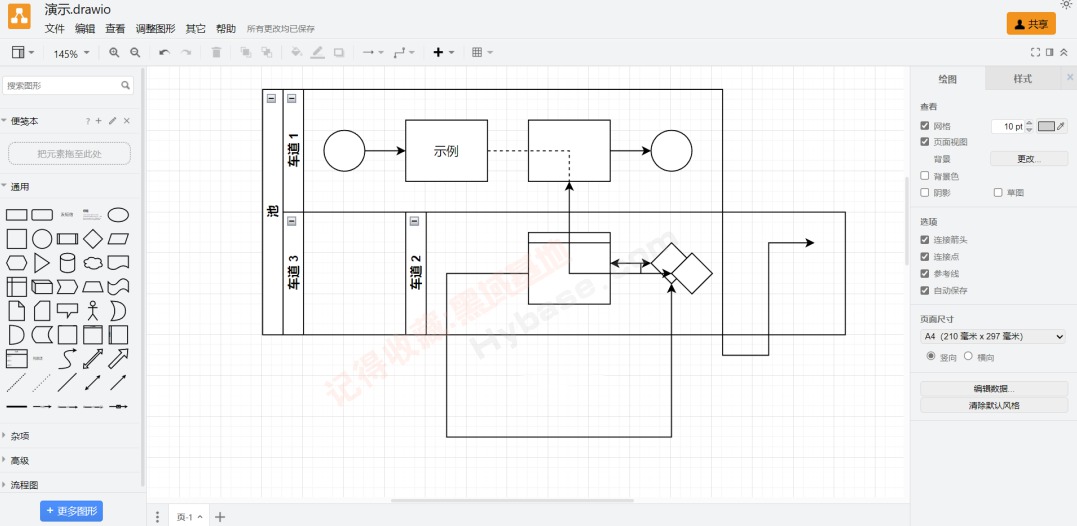Screen dimensions: 1077x526
Task: Enable the 草图 checkbox
Action: (x=998, y=192)
